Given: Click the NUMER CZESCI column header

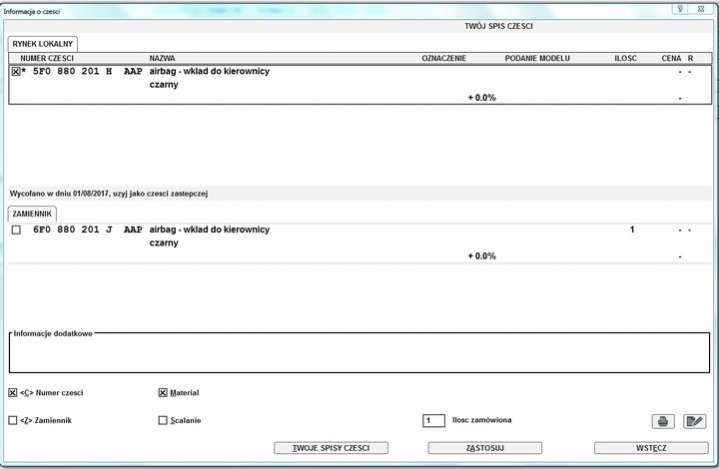Looking at the screenshot, I should 47,58.
